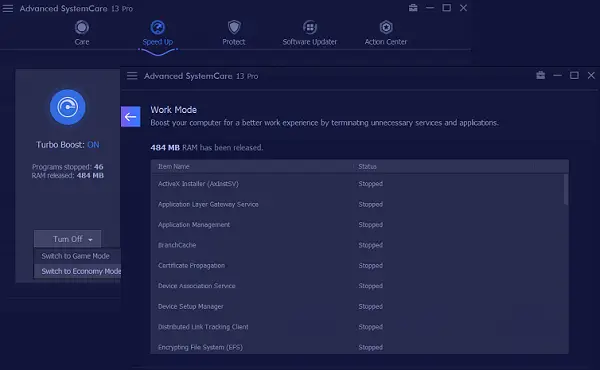Image resolution: width=600 pixels, height=370 pixels.
Task: Open hamburger menu in Work Mode window
Action: (132, 76)
